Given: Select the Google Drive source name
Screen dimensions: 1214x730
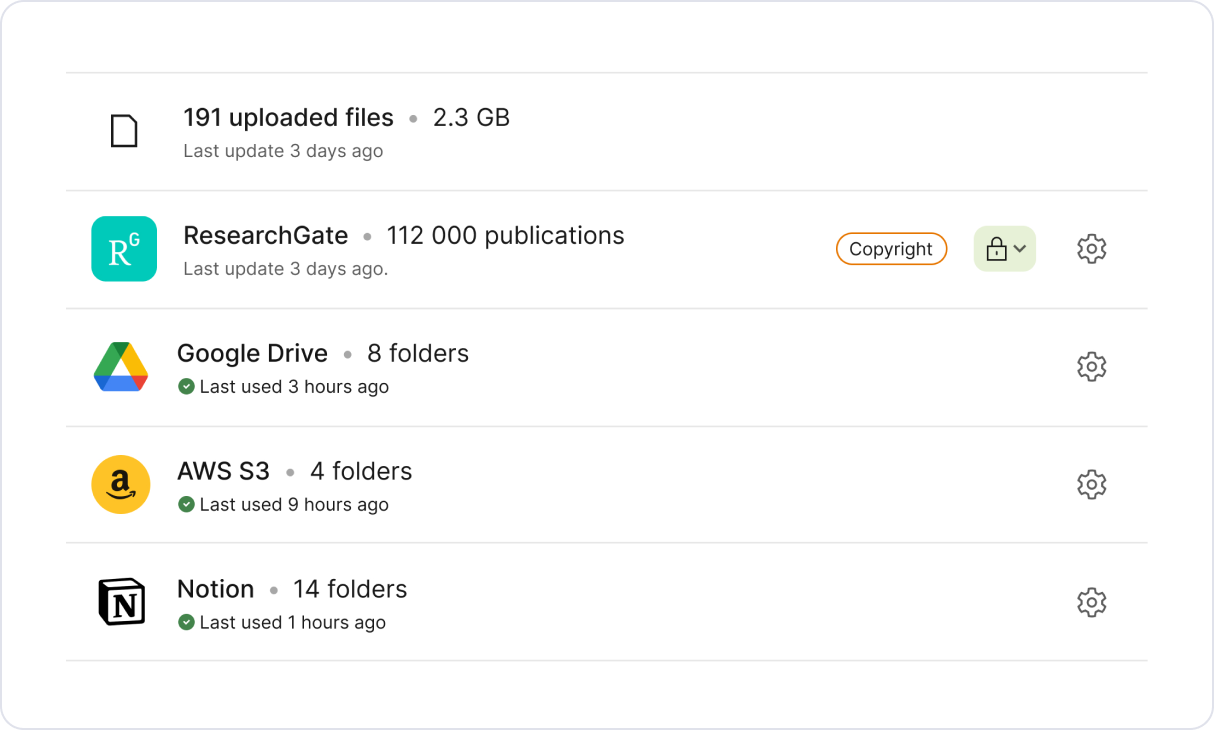Looking at the screenshot, I should pos(252,354).
